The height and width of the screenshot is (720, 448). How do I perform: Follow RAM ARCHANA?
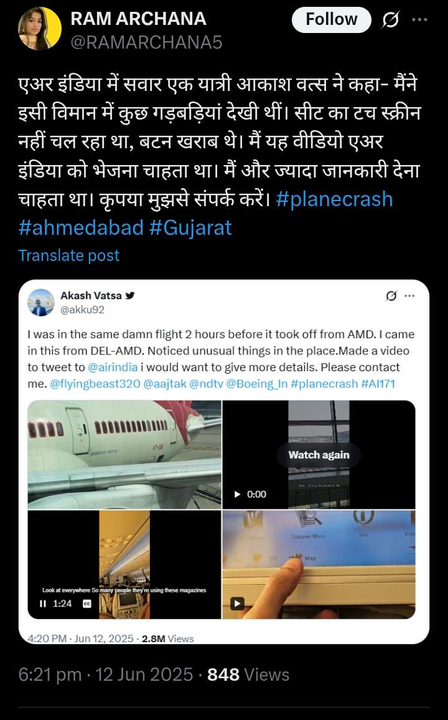[x=331, y=20]
